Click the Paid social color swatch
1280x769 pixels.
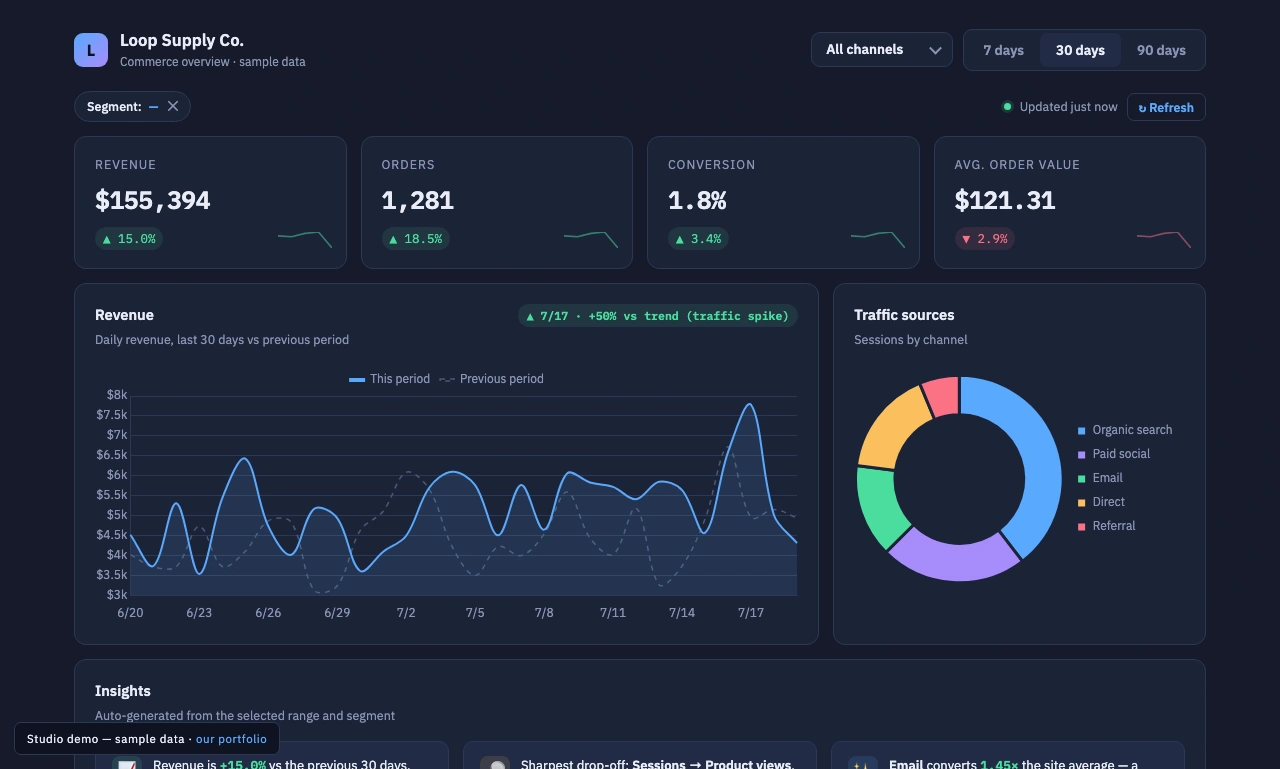tap(1081, 454)
